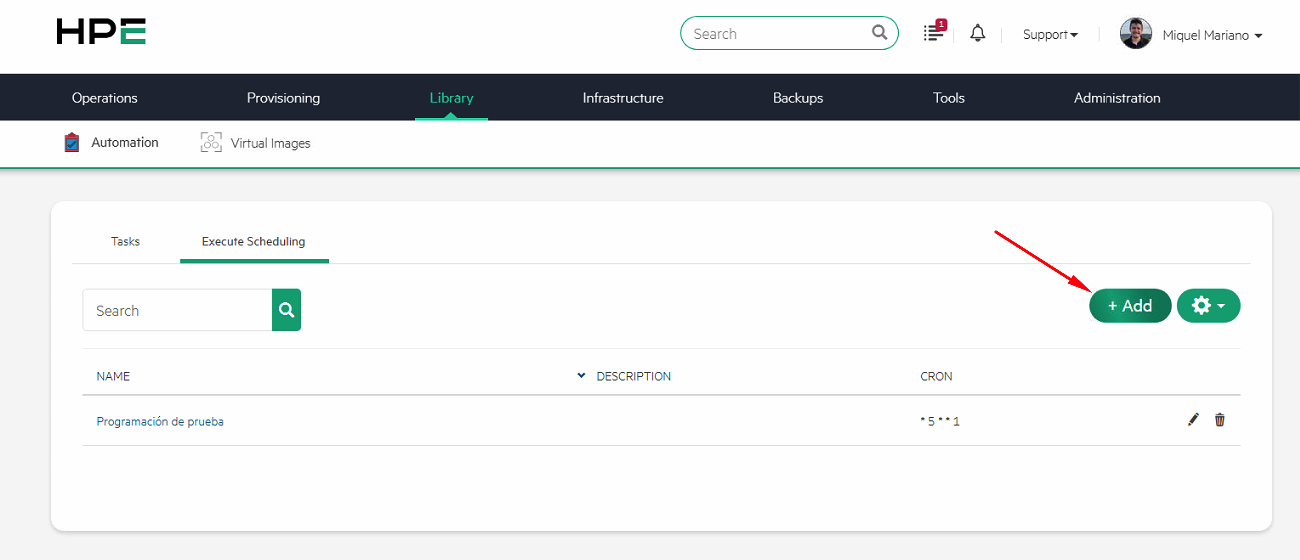Sort by the NAME column arrow
The height and width of the screenshot is (560, 1300).
[x=581, y=376]
